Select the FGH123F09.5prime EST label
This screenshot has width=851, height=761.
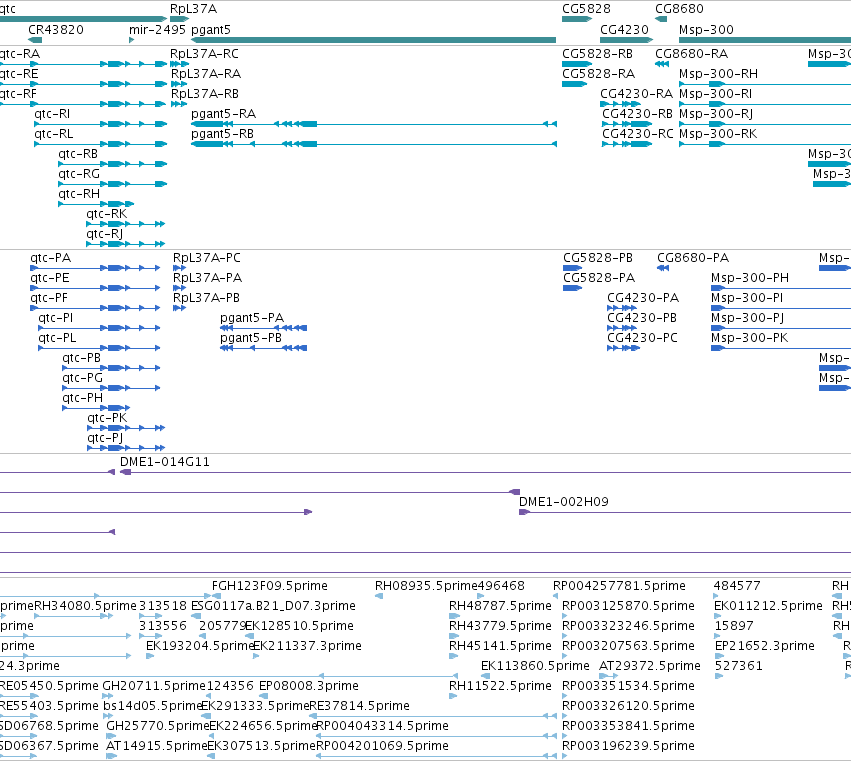[270, 586]
